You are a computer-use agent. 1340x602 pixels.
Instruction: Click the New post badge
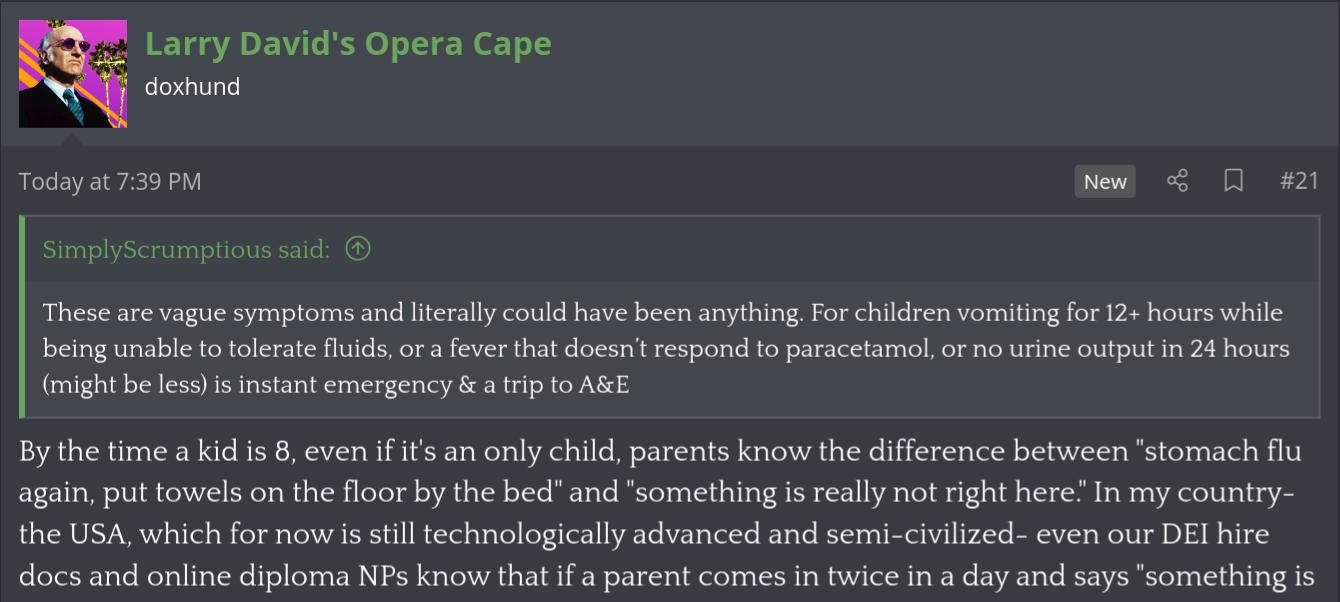[x=1104, y=181]
